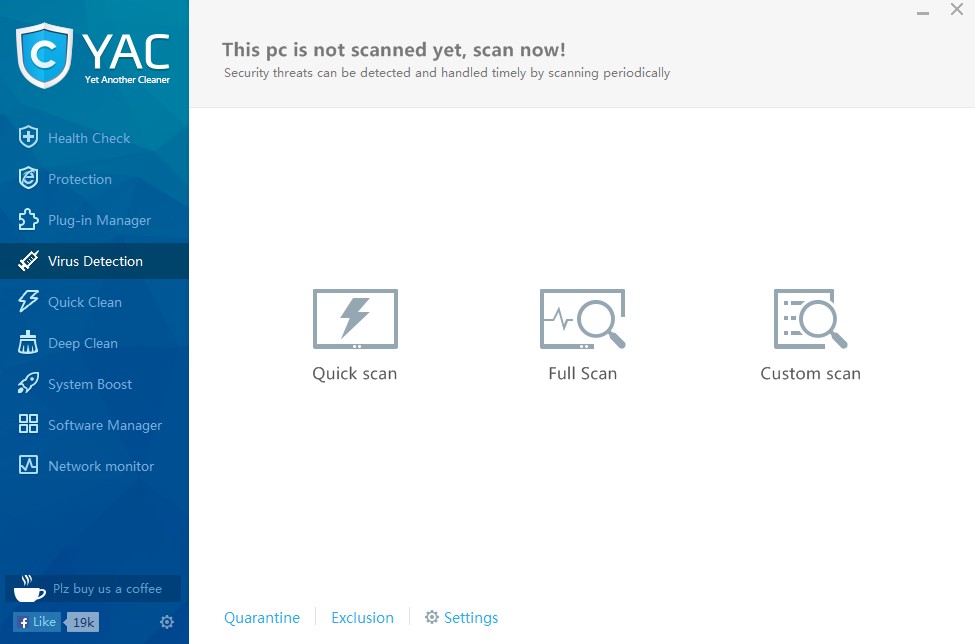Open System Boost section
The width and height of the screenshot is (975, 644).
coord(95,384)
